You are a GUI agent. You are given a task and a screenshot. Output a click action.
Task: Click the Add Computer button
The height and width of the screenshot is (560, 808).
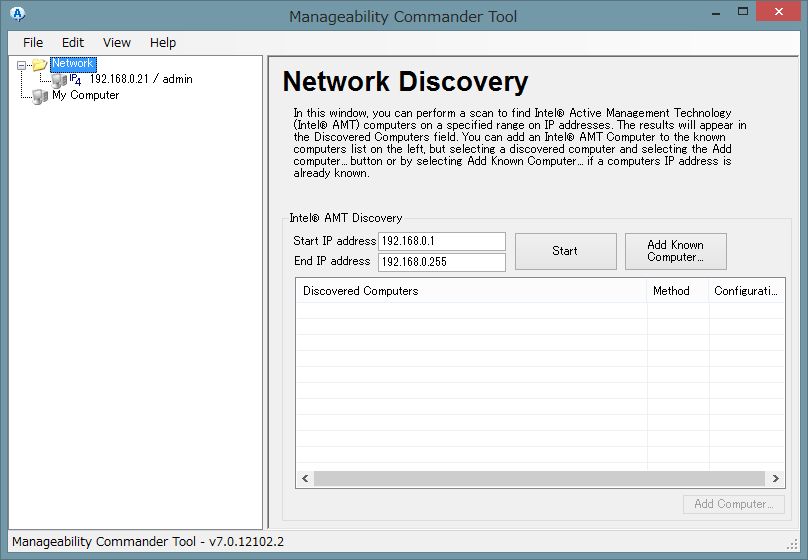tap(733, 504)
